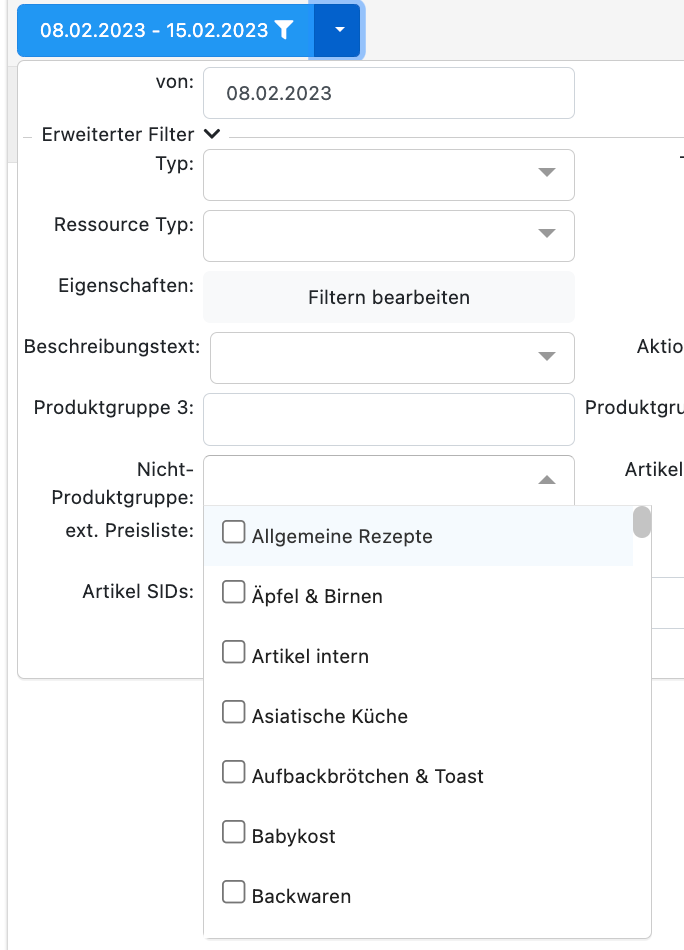Click into the Produktgruppe 3 field
This screenshot has height=950, width=684.
pos(388,418)
